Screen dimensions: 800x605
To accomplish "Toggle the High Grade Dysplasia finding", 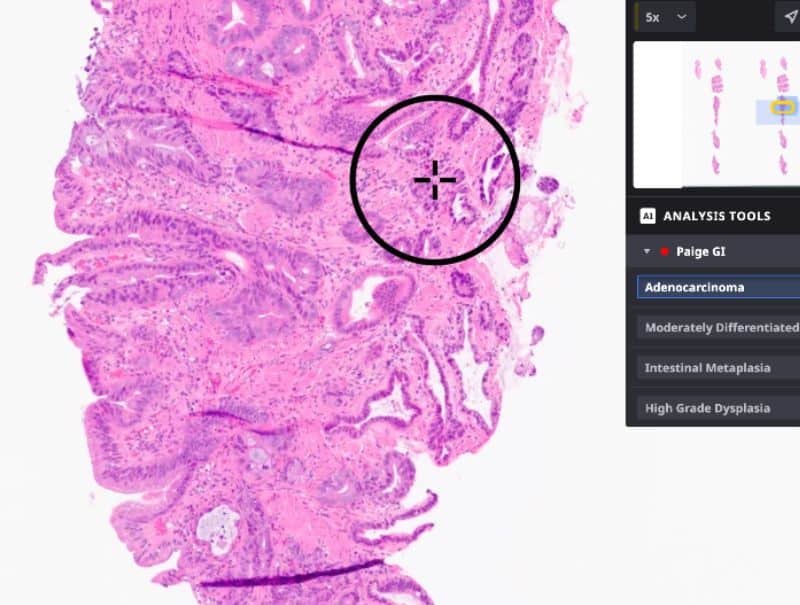I will tap(718, 408).
